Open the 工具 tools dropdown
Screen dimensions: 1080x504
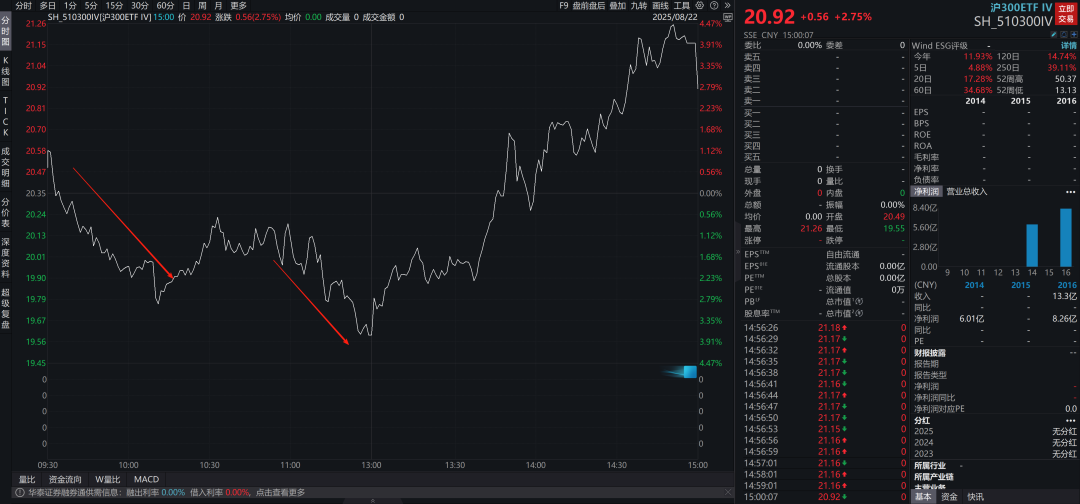coord(682,5)
